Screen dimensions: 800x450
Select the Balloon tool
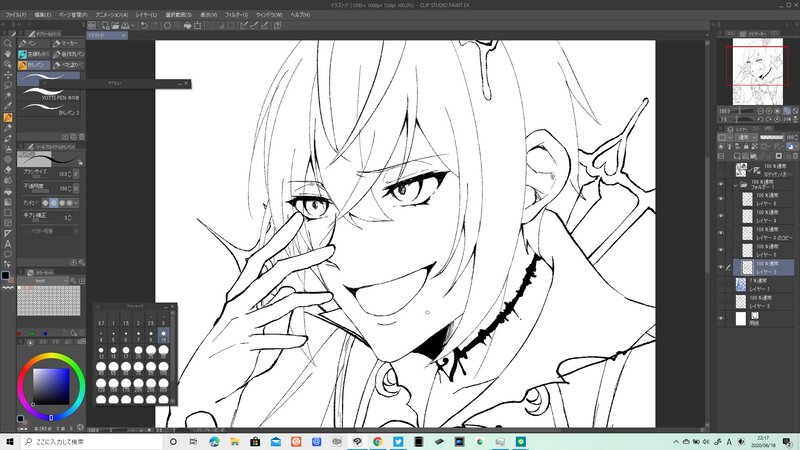coord(7,254)
